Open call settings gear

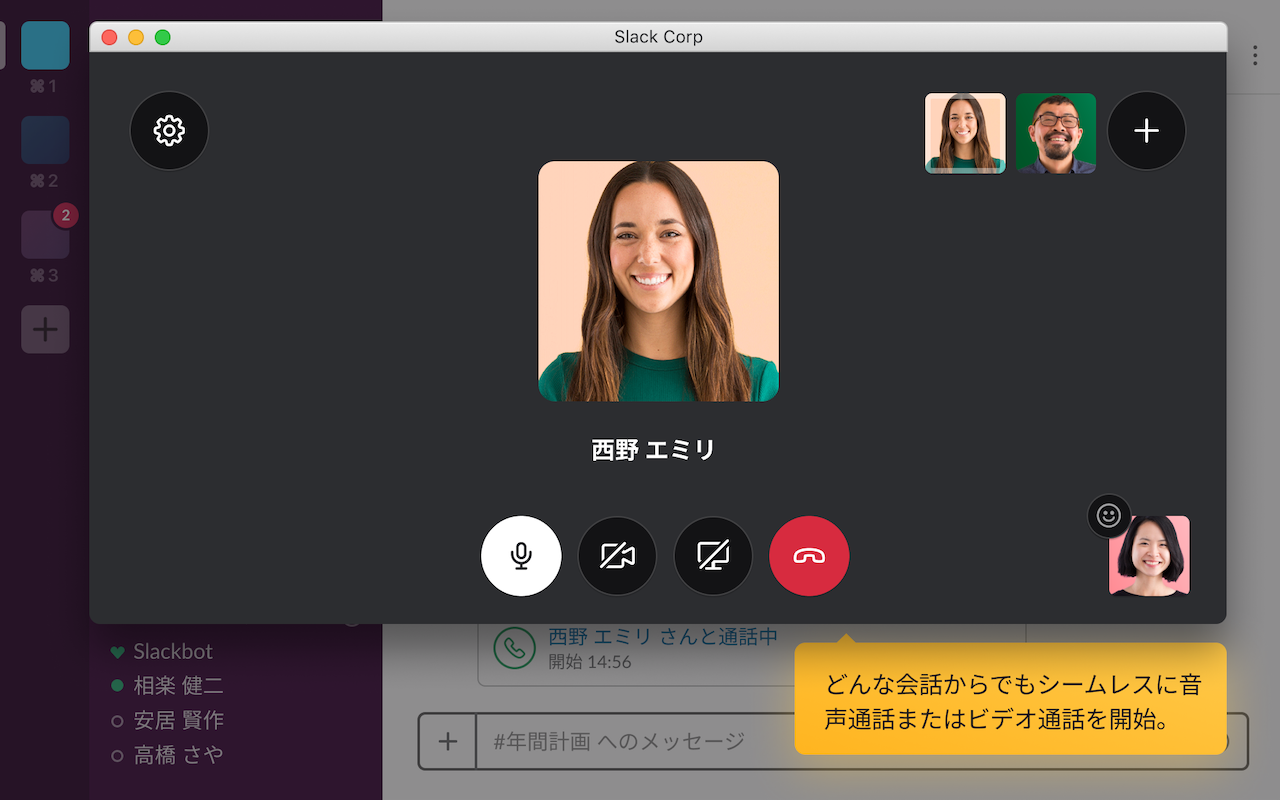pyautogui.click(x=169, y=131)
